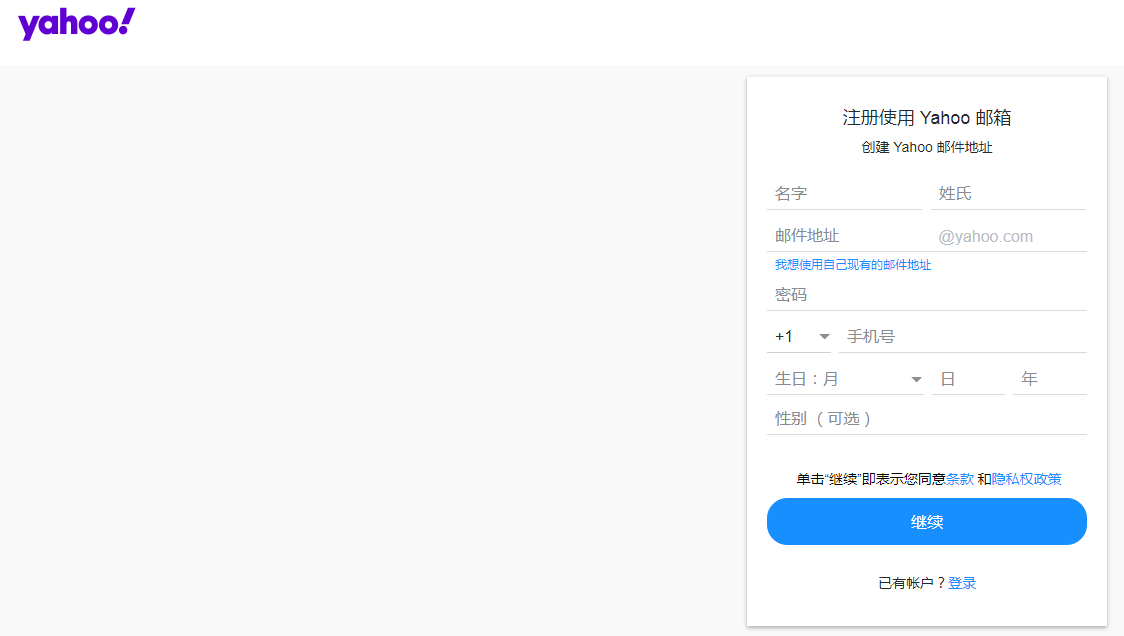The width and height of the screenshot is (1124, 636).
Task: Select the 年 birth year field
Action: tap(1049, 379)
